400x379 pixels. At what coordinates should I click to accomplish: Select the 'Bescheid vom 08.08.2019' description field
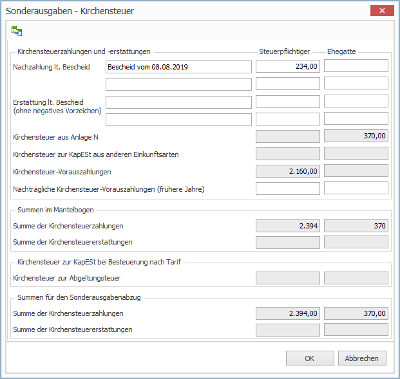tap(179, 67)
